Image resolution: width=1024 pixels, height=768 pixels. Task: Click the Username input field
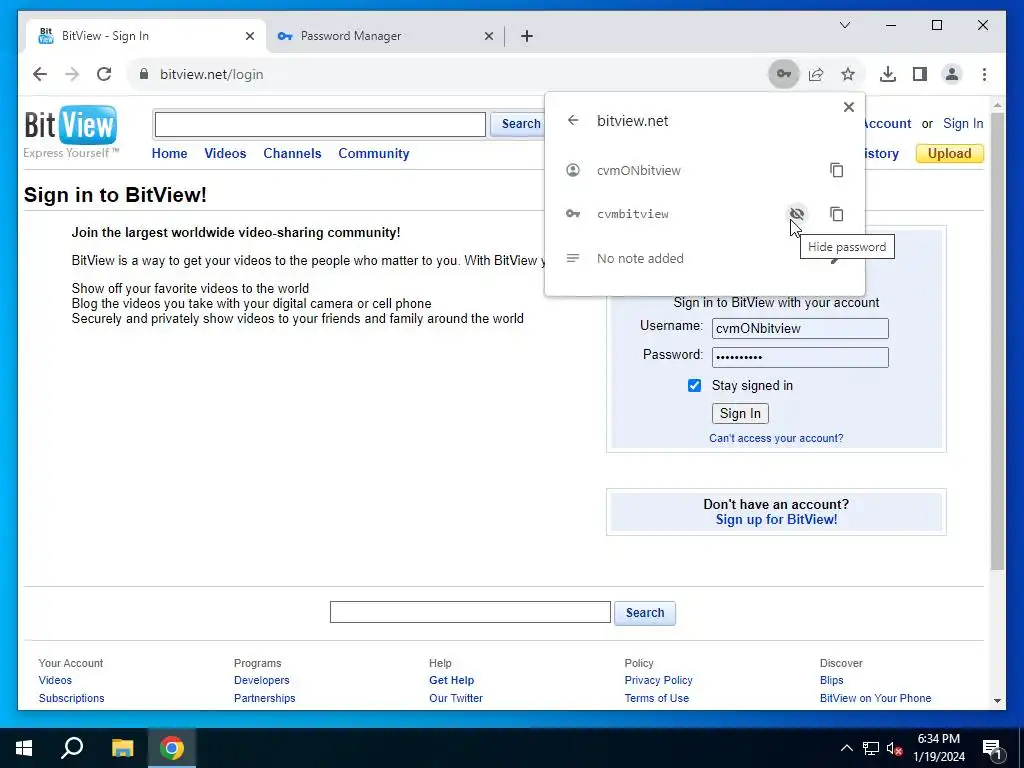point(800,328)
